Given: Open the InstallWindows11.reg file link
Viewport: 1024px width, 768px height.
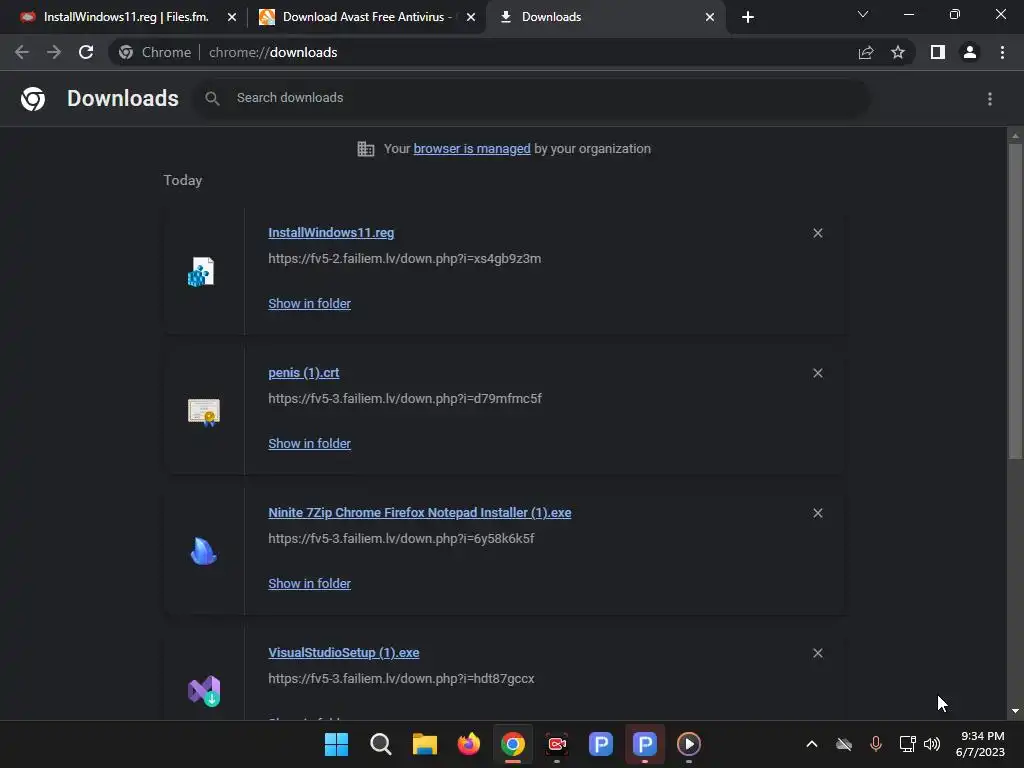Looking at the screenshot, I should (331, 232).
